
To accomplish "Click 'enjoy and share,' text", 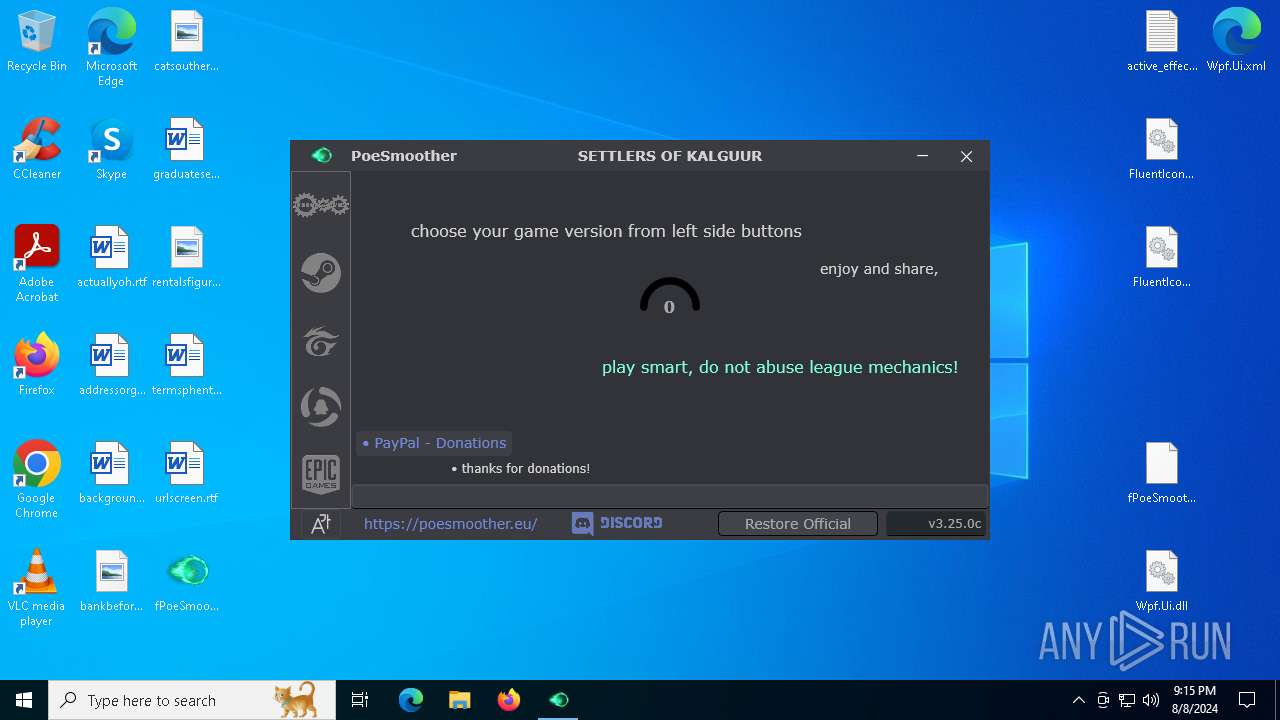I will click(x=879, y=269).
